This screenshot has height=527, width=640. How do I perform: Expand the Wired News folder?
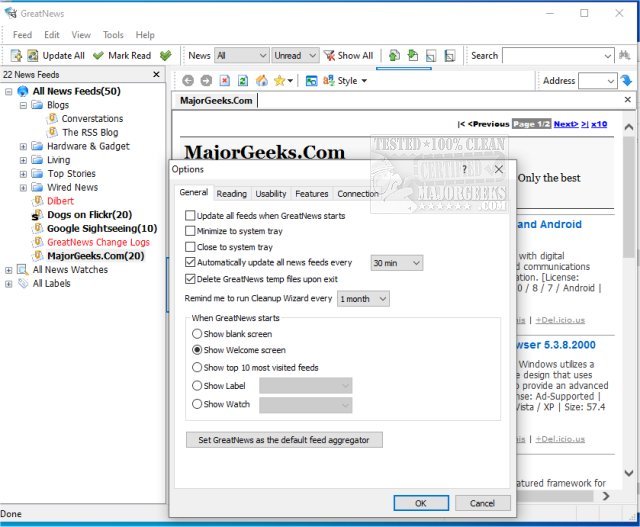tap(23, 187)
